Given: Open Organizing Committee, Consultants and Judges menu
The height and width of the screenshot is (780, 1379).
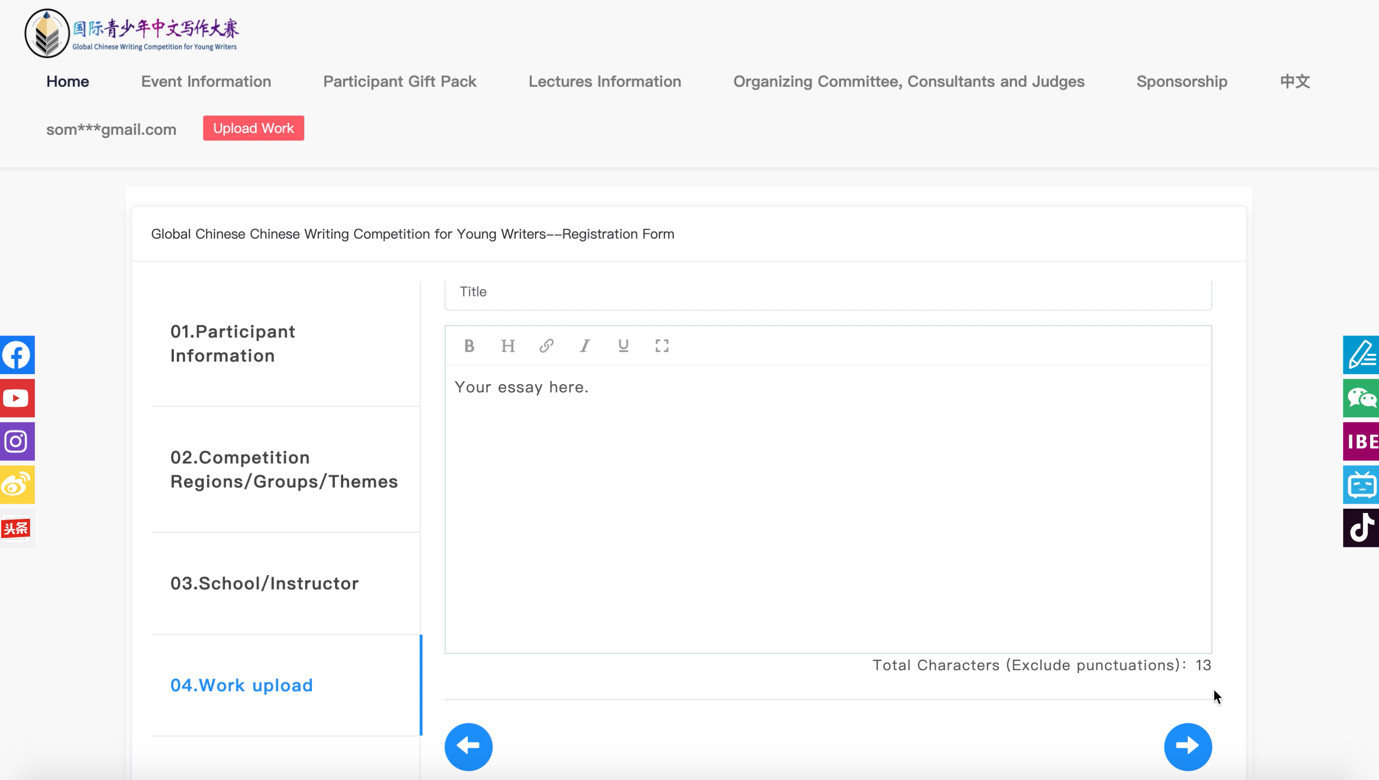Looking at the screenshot, I should pyautogui.click(x=909, y=82).
